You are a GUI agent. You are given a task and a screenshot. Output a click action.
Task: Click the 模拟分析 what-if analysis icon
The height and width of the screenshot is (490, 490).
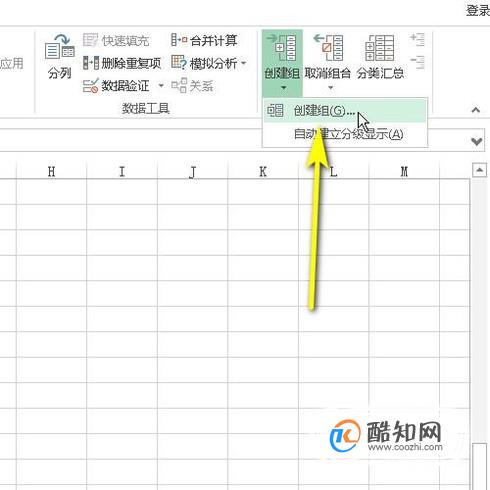(x=179, y=62)
